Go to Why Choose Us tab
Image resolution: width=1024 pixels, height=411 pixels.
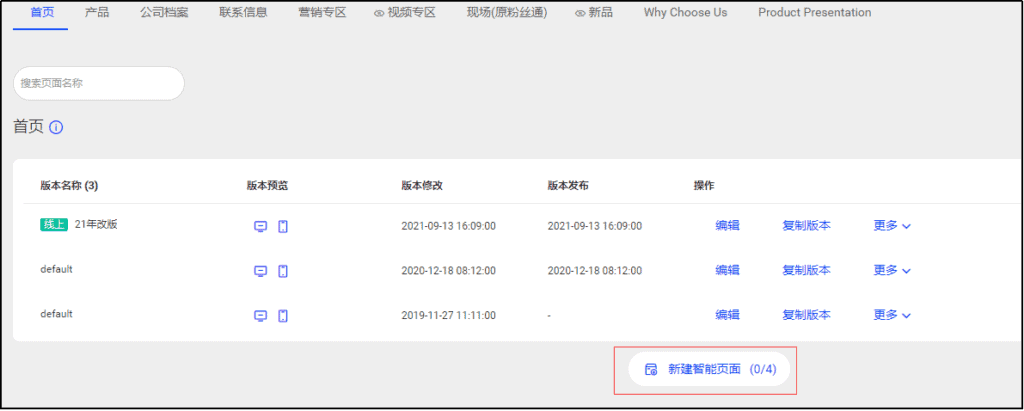[x=685, y=13]
